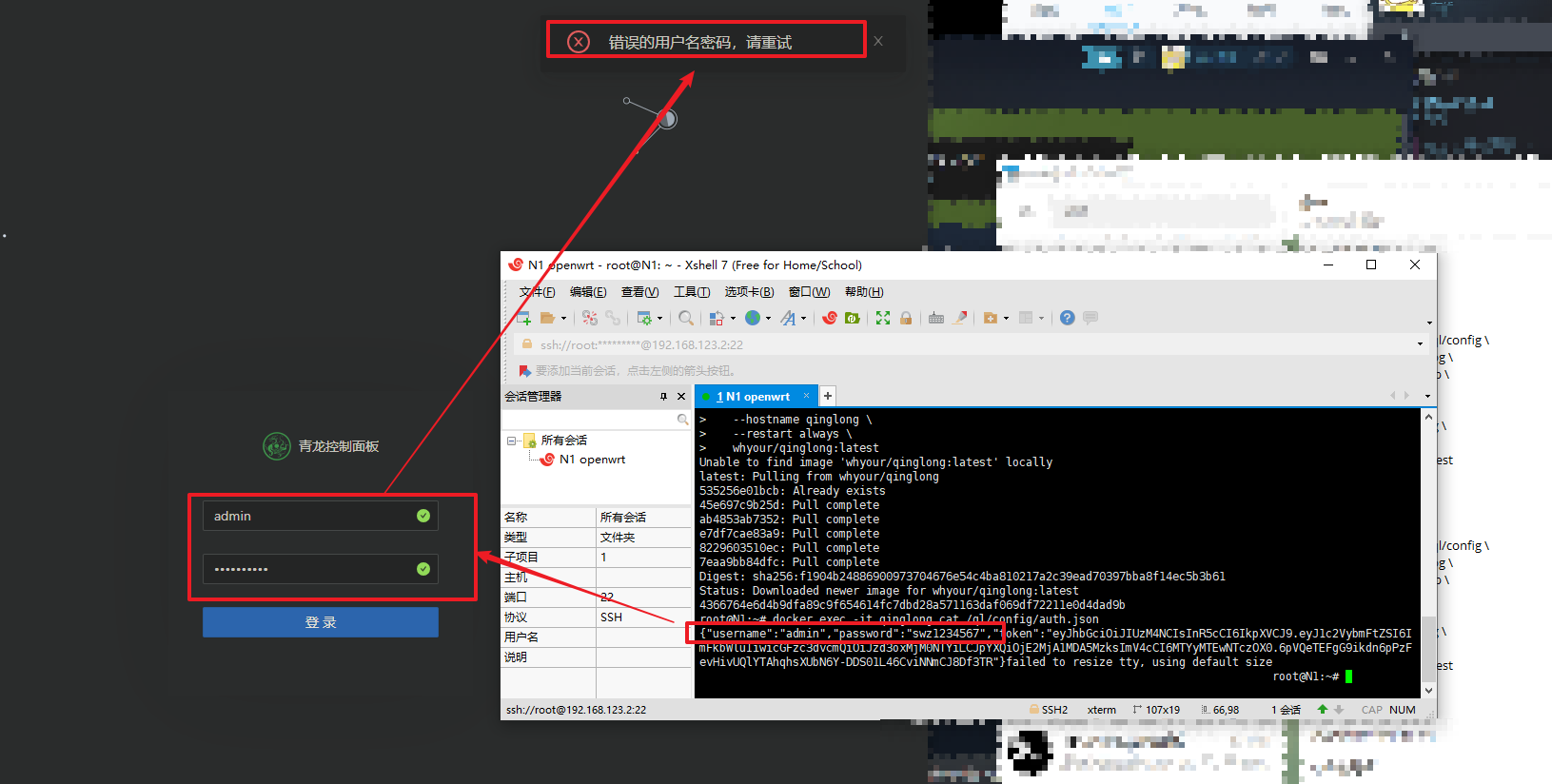Screen dimensions: 1552x784
Task: Click SSH2 indicator in status bar
Action: pyautogui.click(x=1049, y=710)
